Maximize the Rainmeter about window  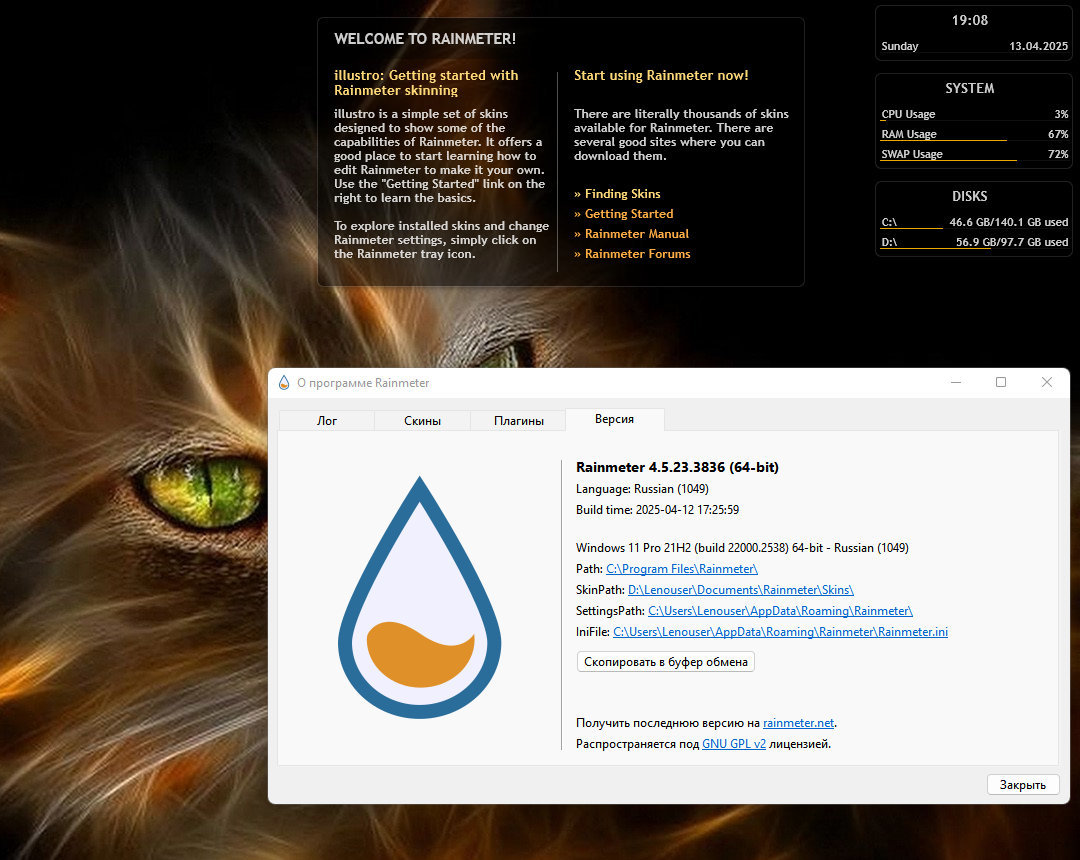pos(1000,383)
